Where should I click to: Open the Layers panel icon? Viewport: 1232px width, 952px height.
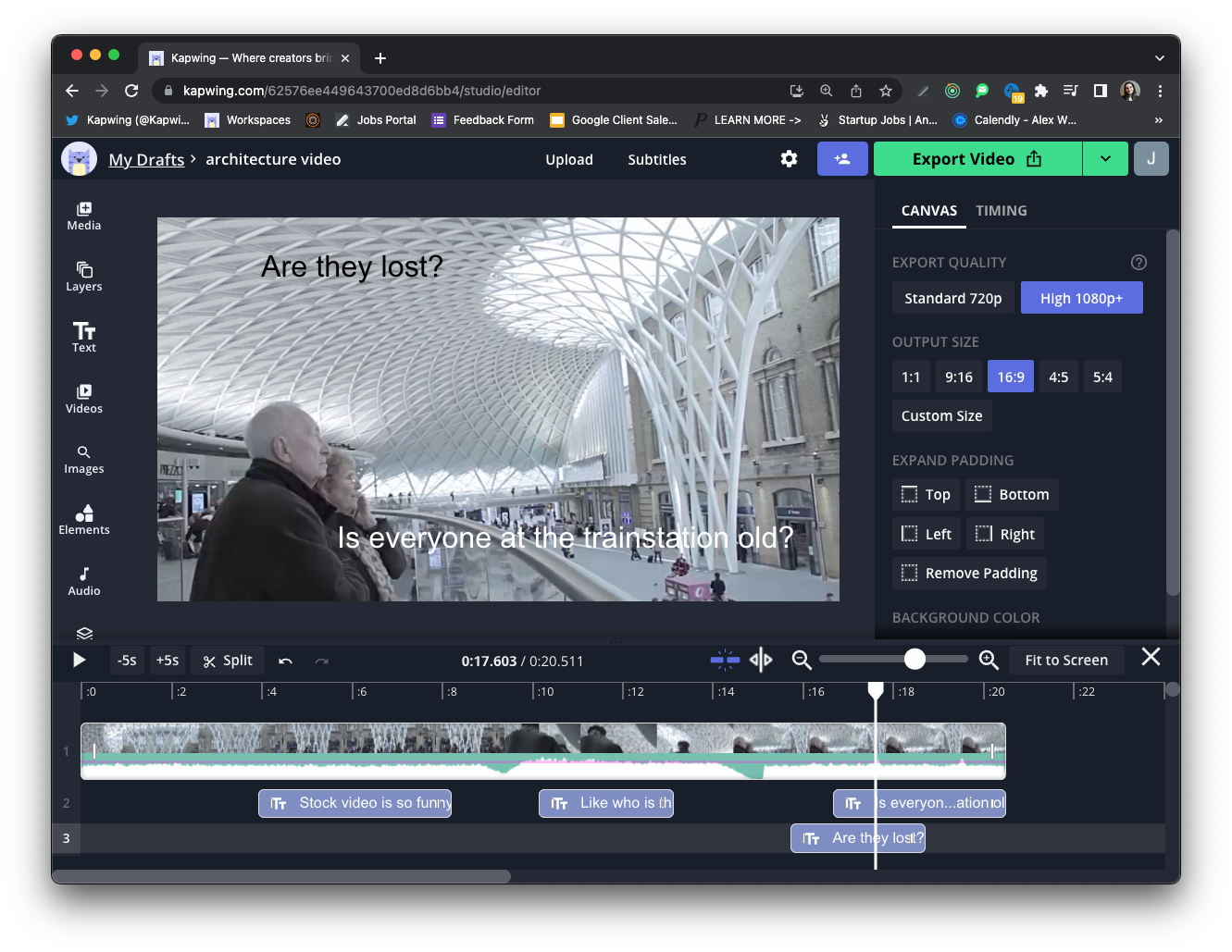(x=83, y=276)
